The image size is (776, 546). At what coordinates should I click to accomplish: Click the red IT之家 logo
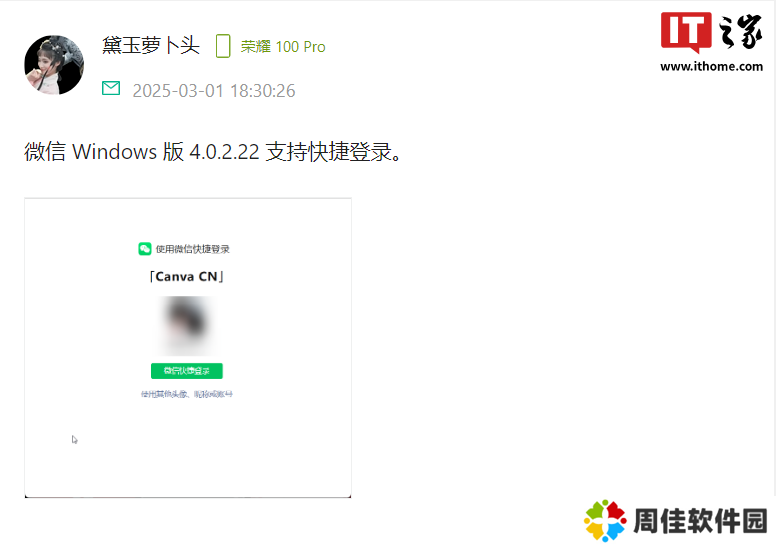pos(686,32)
